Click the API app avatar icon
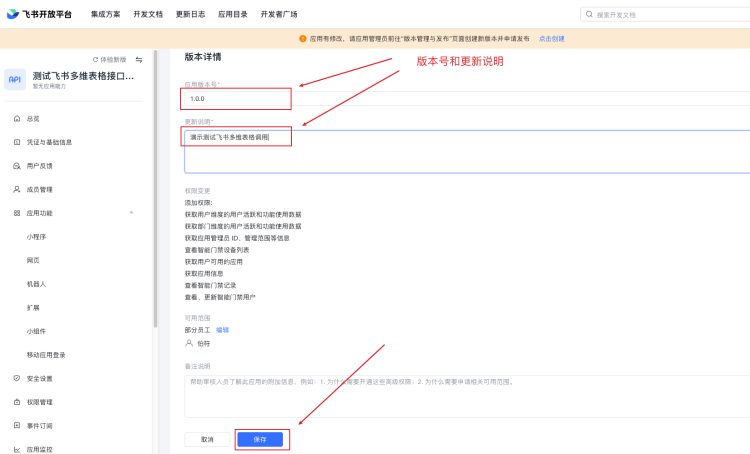 pos(15,79)
